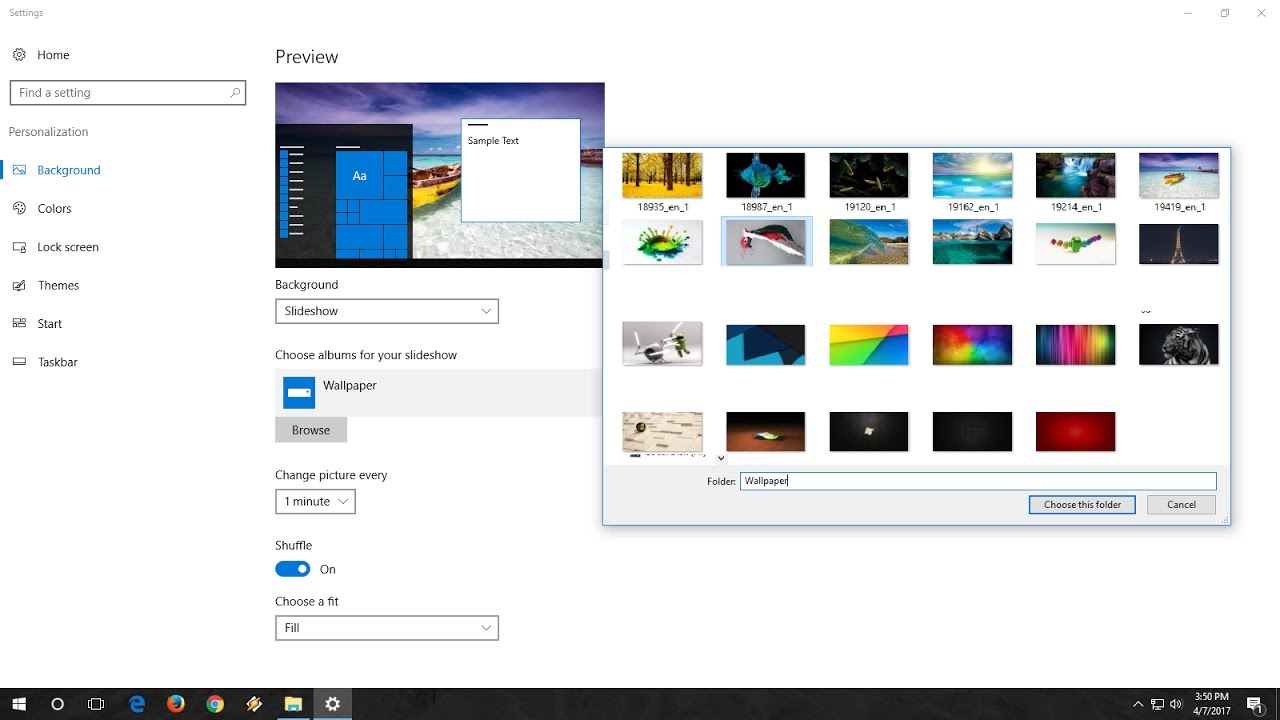Open Microsoft Edge from the taskbar
The width and height of the screenshot is (1280, 720).
(x=137, y=704)
